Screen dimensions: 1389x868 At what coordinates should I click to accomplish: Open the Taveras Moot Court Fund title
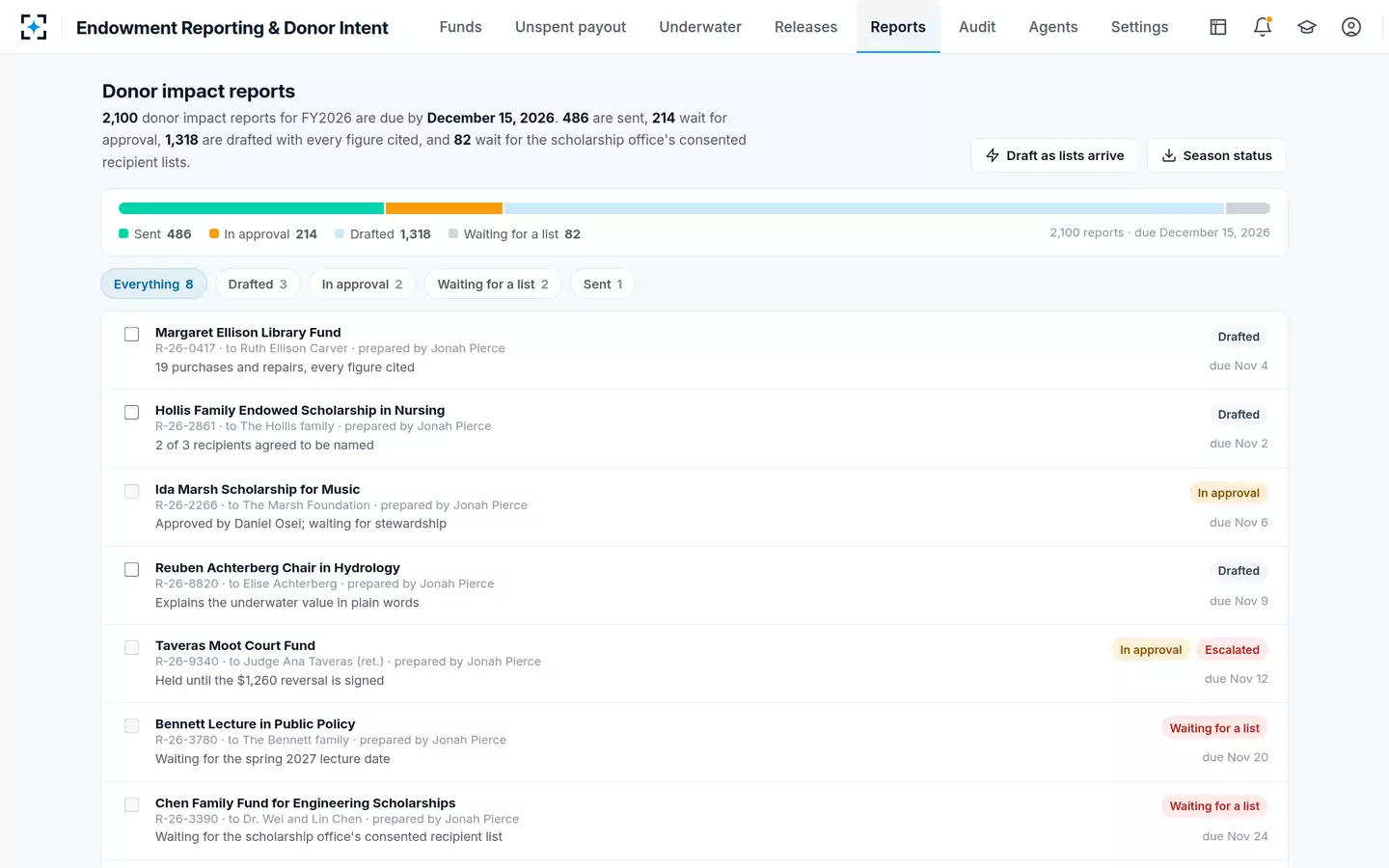[x=235, y=645]
